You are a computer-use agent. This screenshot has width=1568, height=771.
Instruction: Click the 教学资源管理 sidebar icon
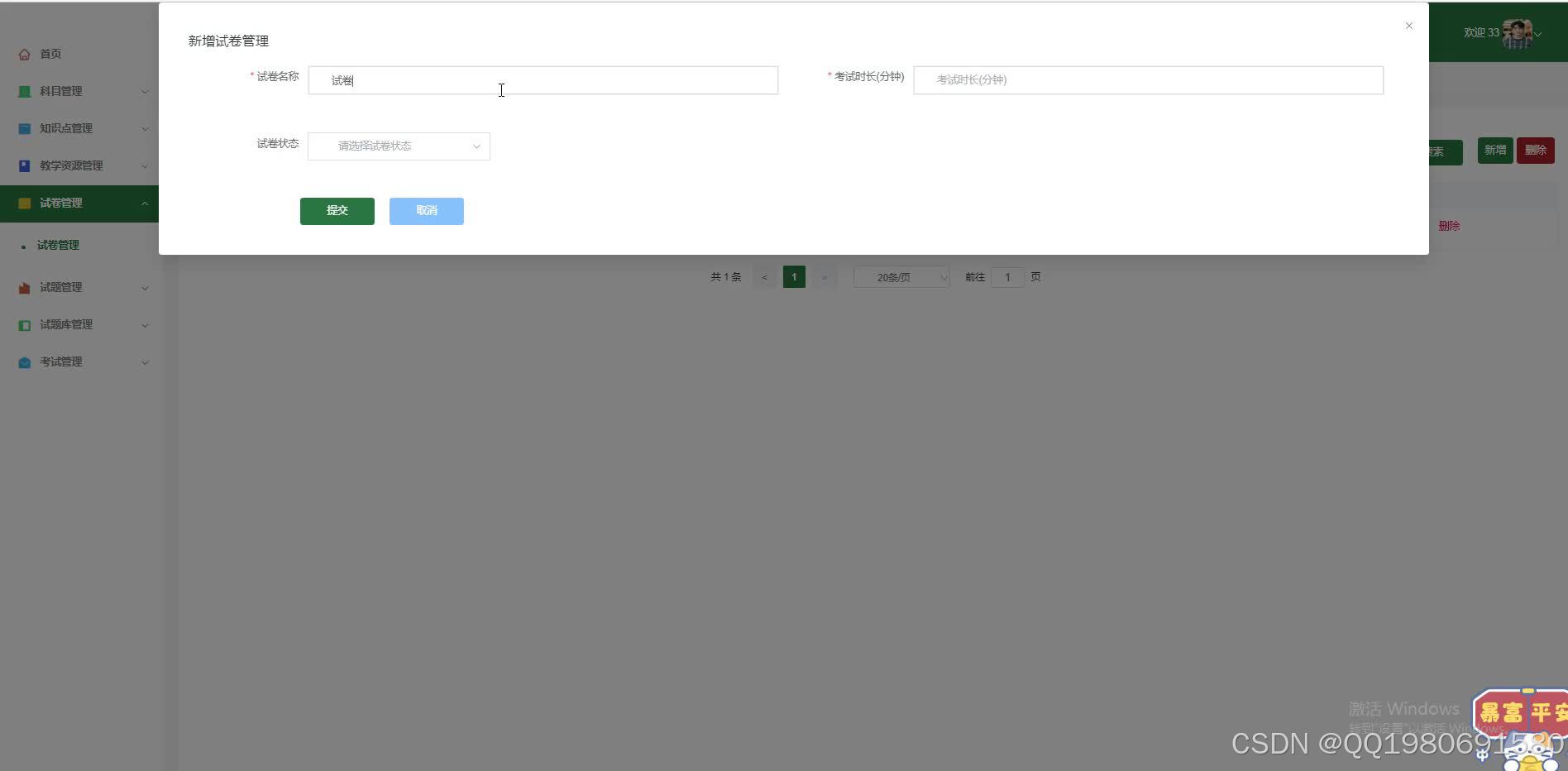click(24, 165)
